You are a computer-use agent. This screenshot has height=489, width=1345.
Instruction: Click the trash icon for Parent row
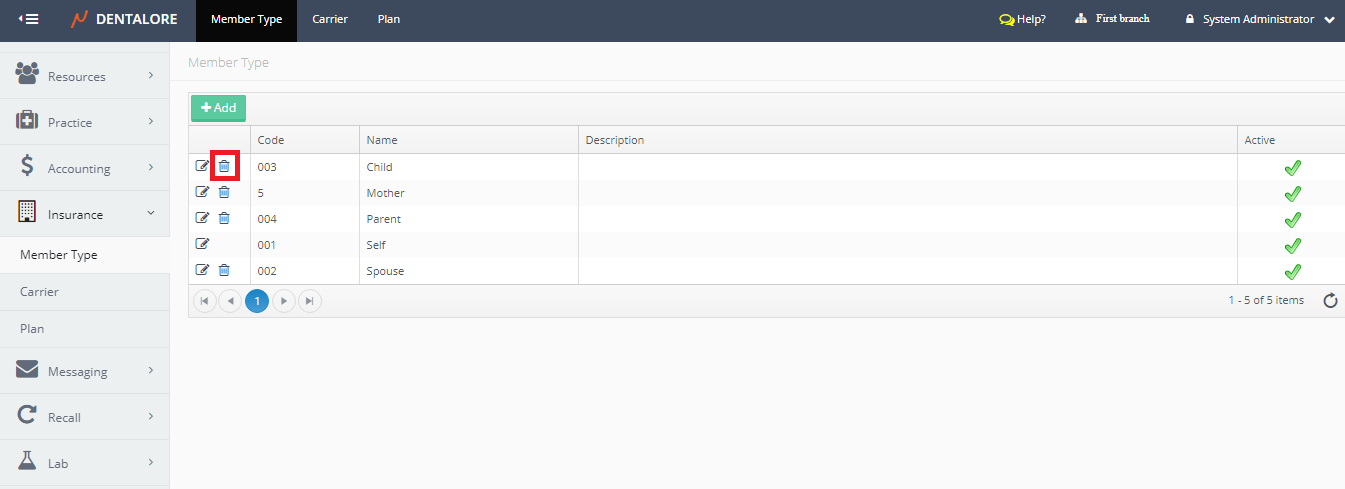224,218
